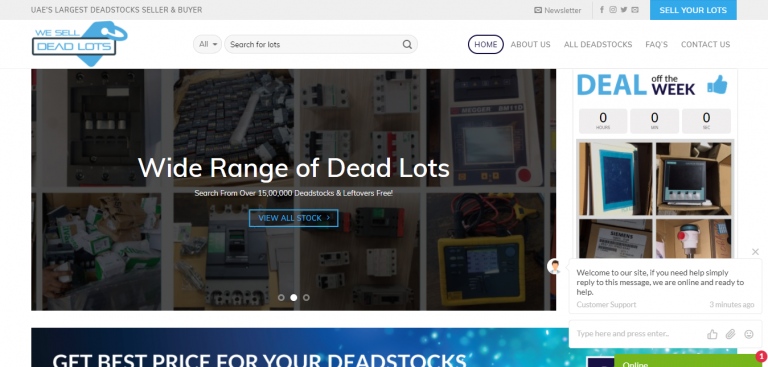Screen dimensions: 768x367
Task: Open the Instagram icon in top bar
Action: click(x=613, y=10)
